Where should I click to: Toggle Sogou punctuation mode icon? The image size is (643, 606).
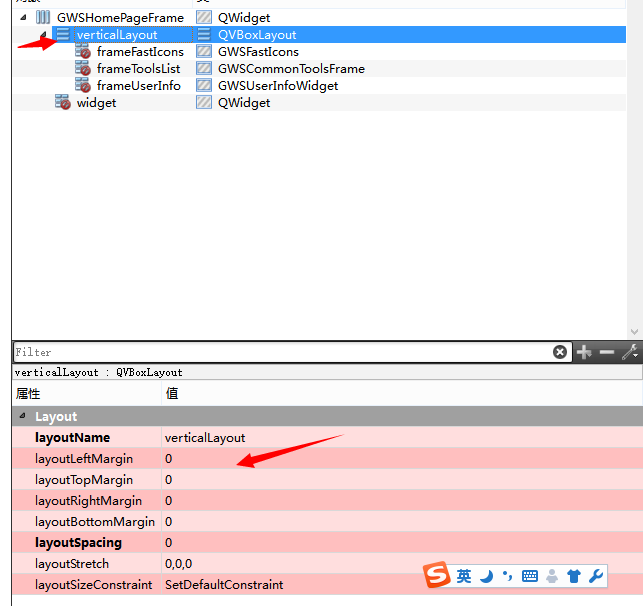coord(507,576)
